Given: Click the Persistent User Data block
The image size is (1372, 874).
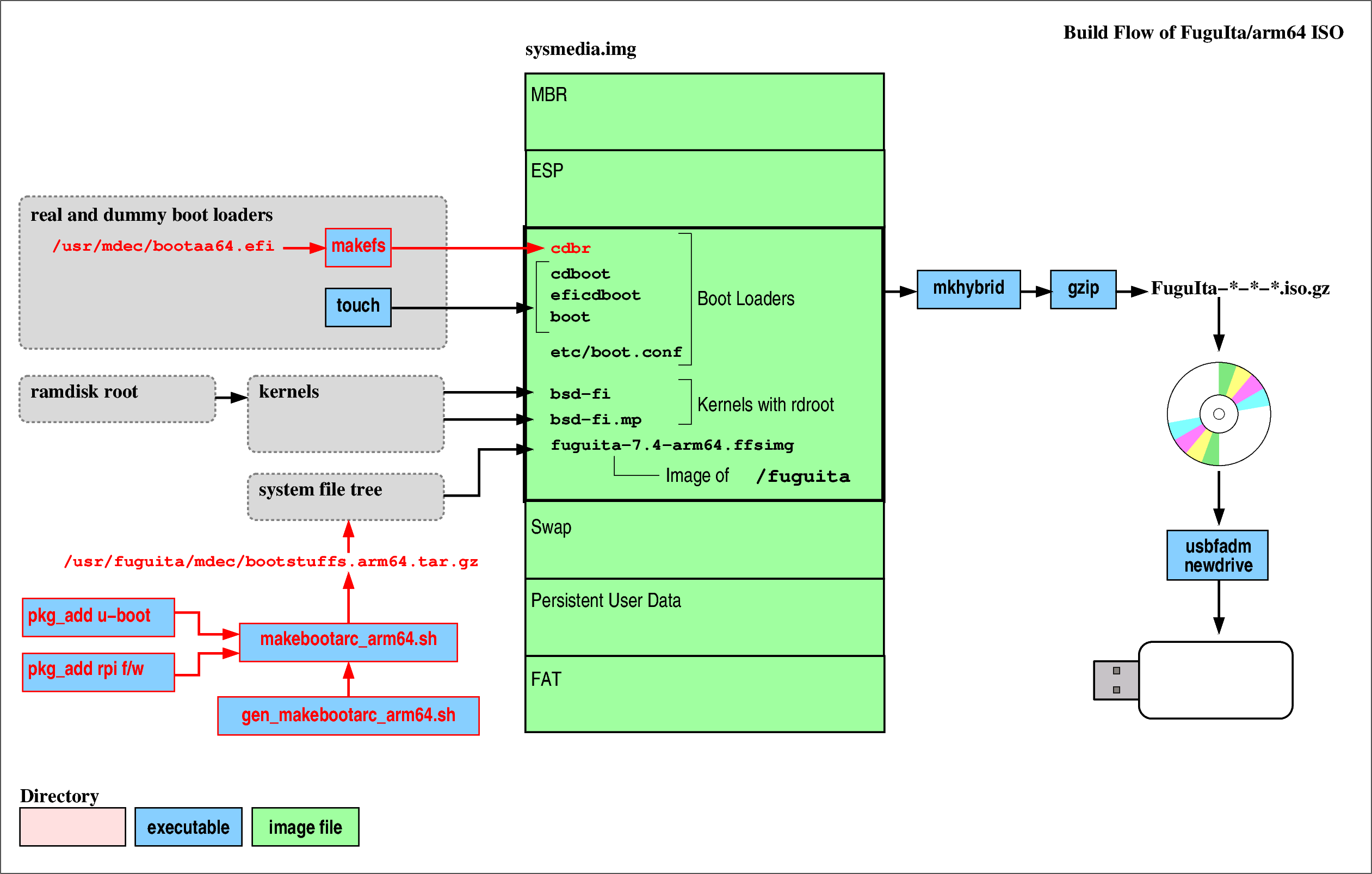Looking at the screenshot, I should point(704,618).
